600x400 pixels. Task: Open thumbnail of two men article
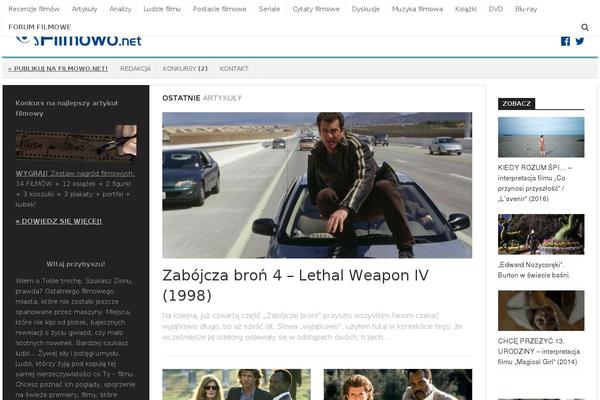click(398, 384)
